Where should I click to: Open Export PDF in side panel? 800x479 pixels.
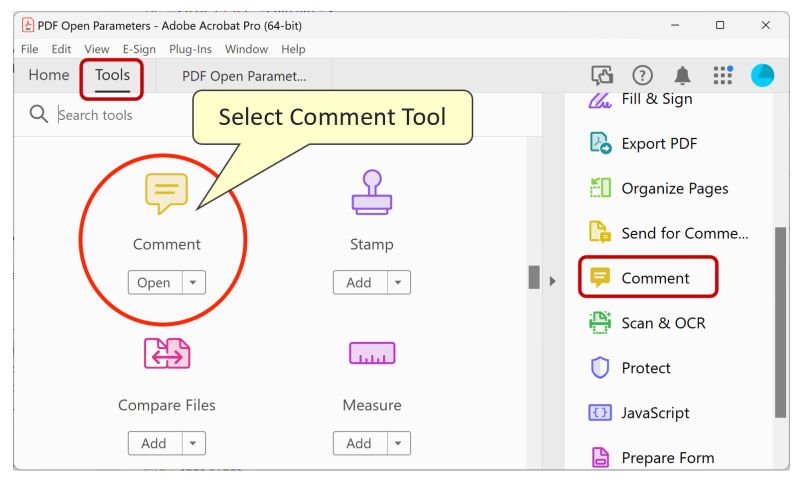pos(644,143)
